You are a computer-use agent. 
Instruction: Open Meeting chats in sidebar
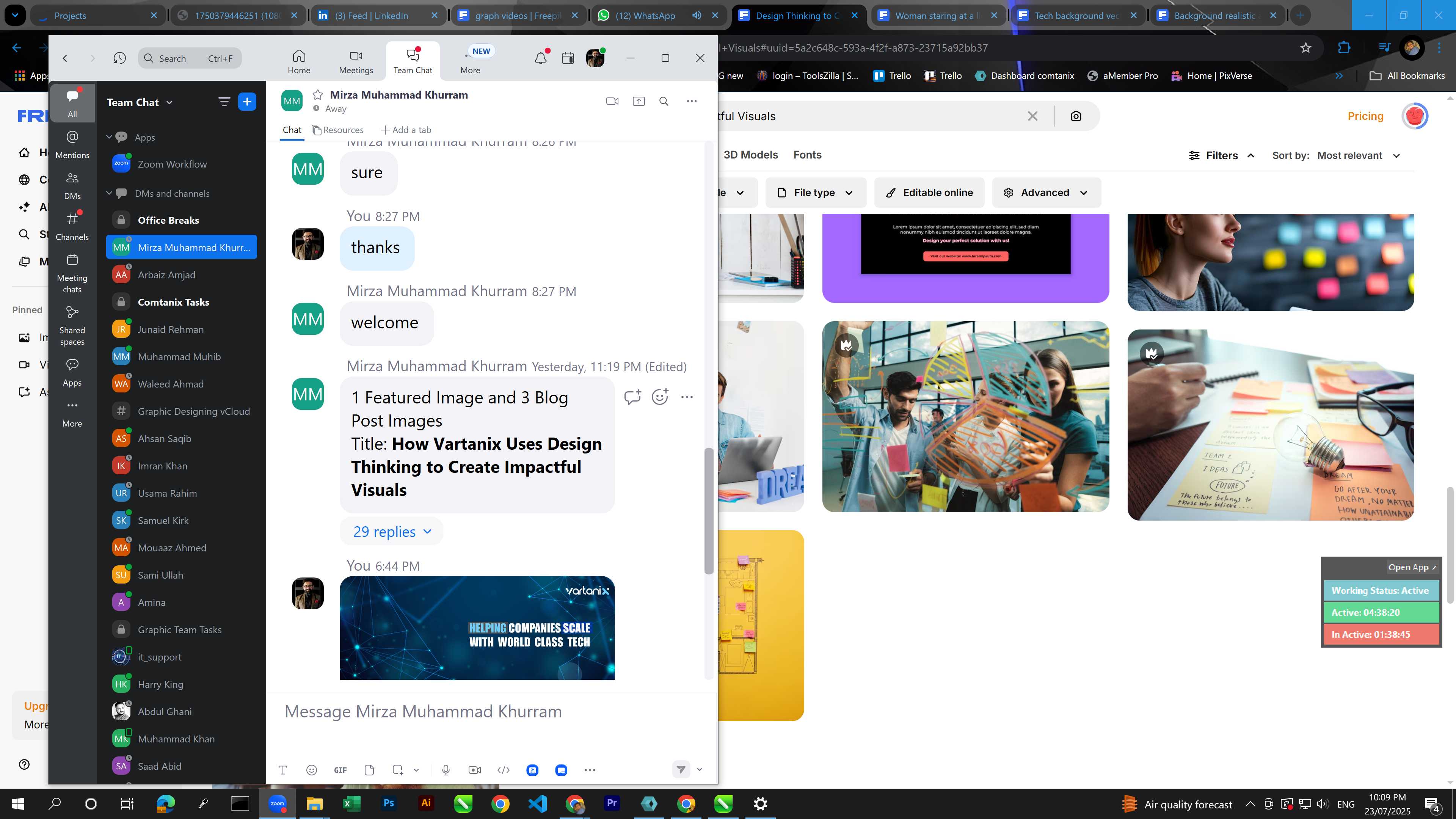point(72,273)
